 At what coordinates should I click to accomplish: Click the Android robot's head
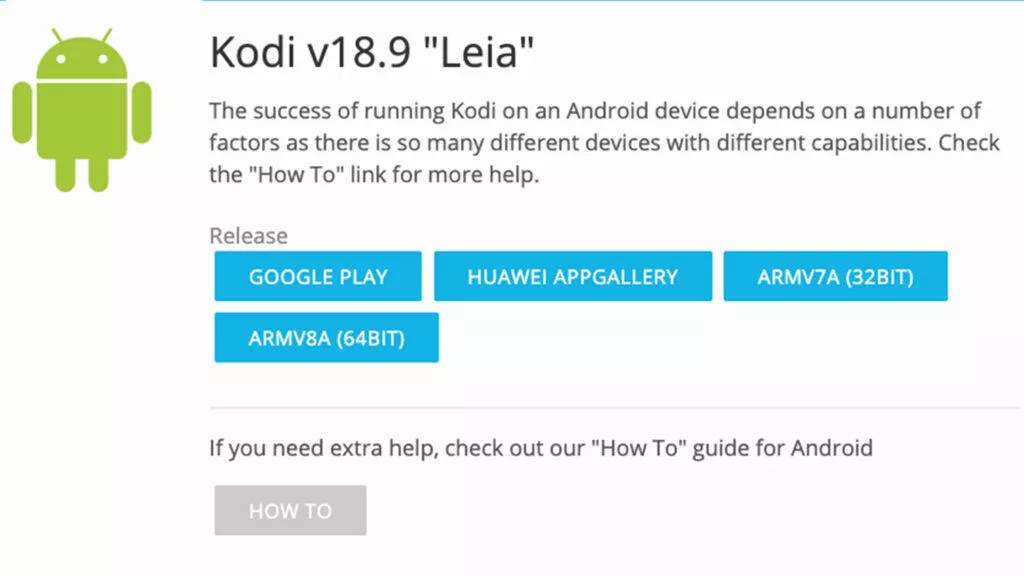(x=82, y=56)
